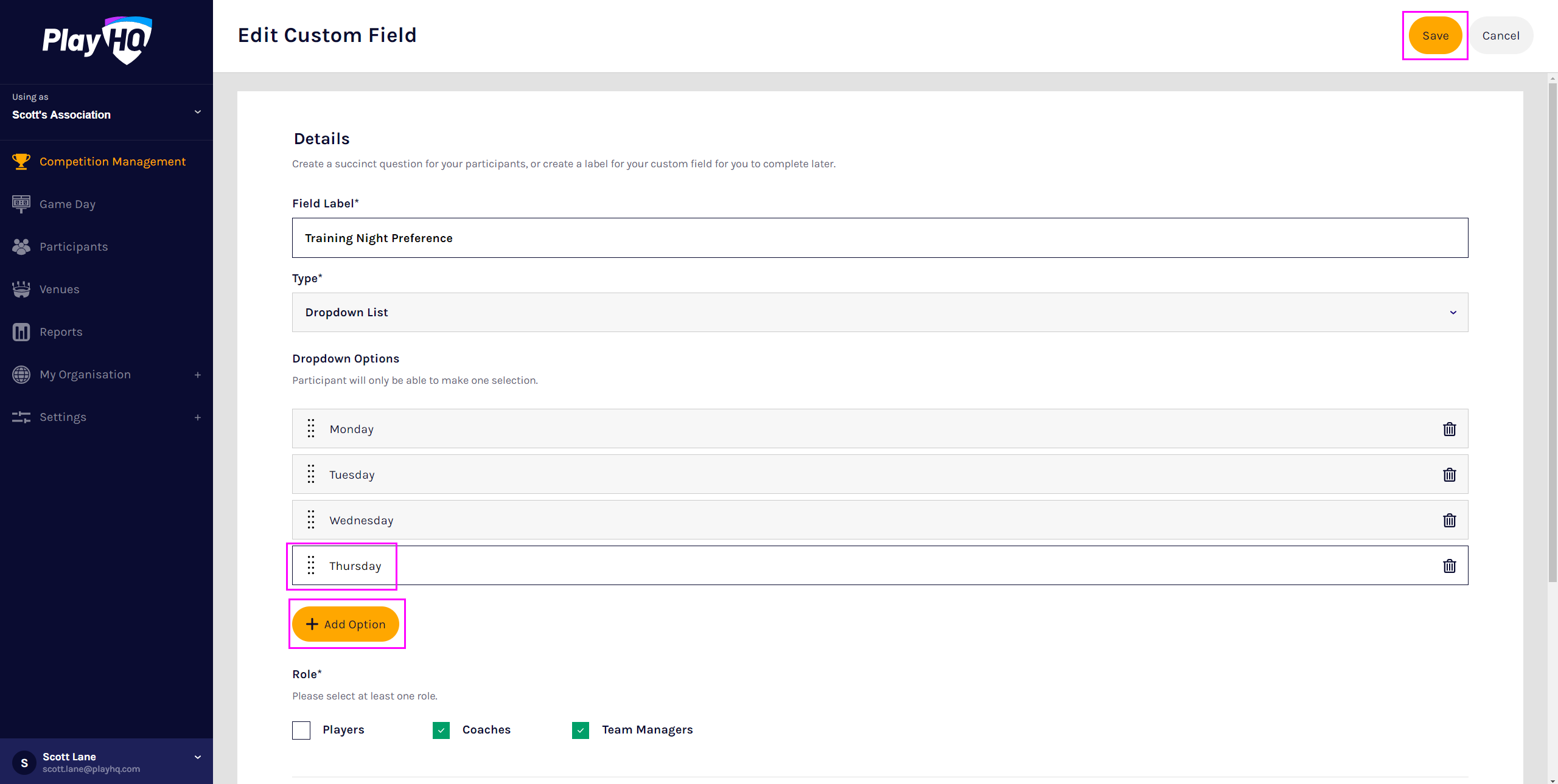1558x784 pixels.
Task: Navigate to Venues
Action: 60,289
